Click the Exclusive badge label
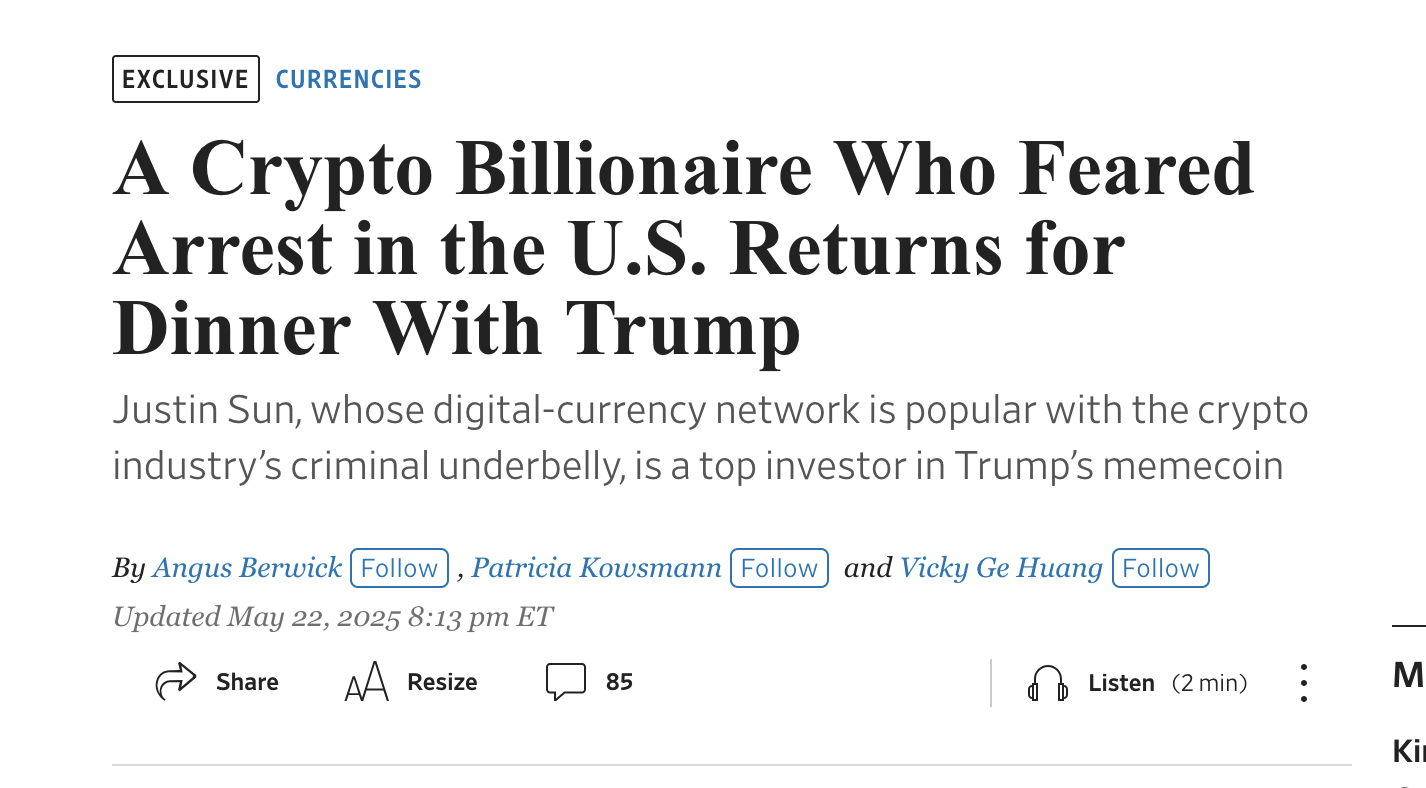Image resolution: width=1426 pixels, height=788 pixels. [186, 79]
